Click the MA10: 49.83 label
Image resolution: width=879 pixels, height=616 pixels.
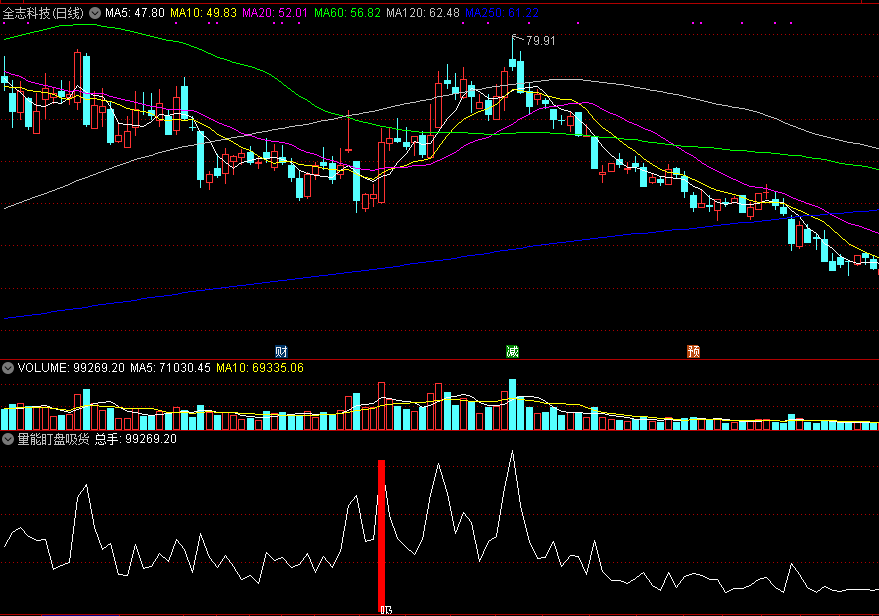tap(203, 13)
